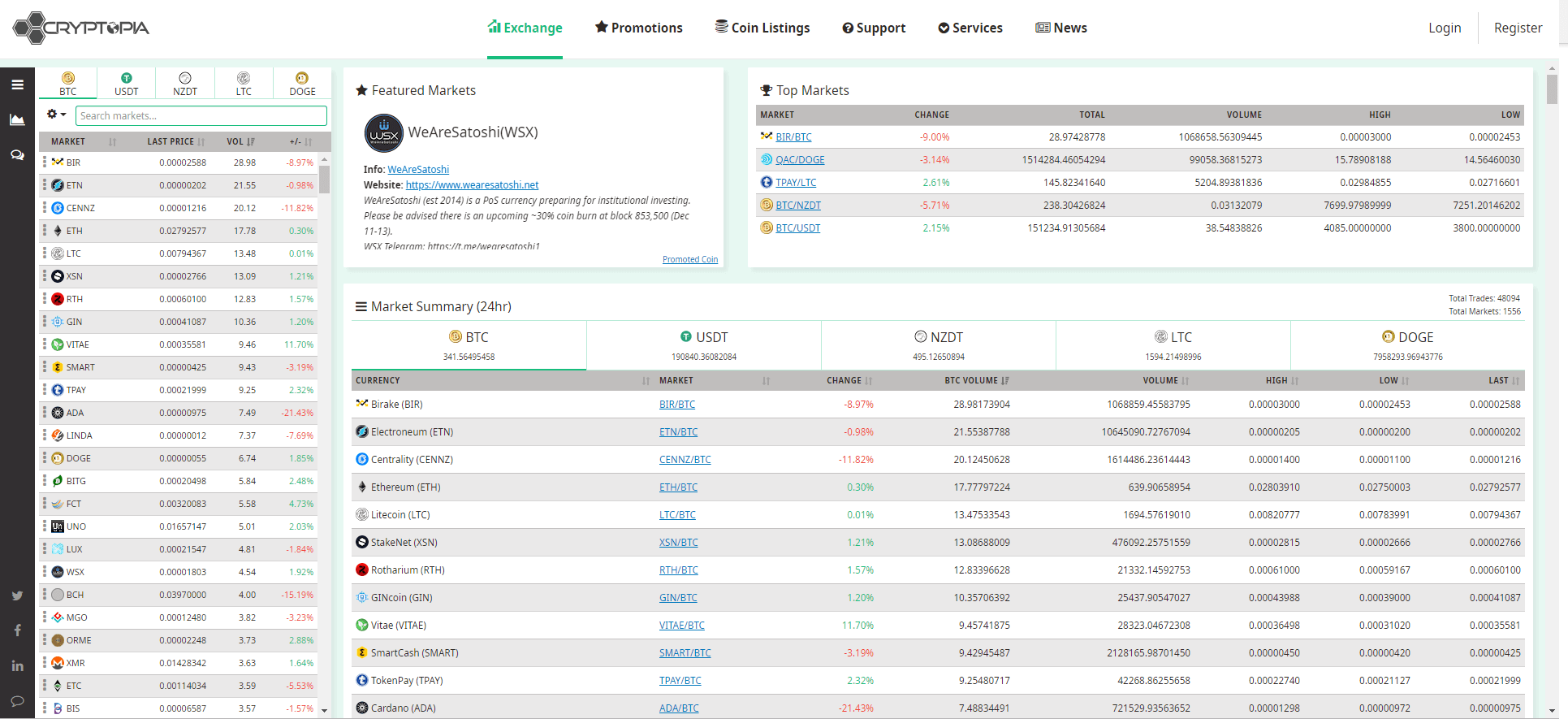
Task: Open the Promotions menu item
Action: click(639, 28)
